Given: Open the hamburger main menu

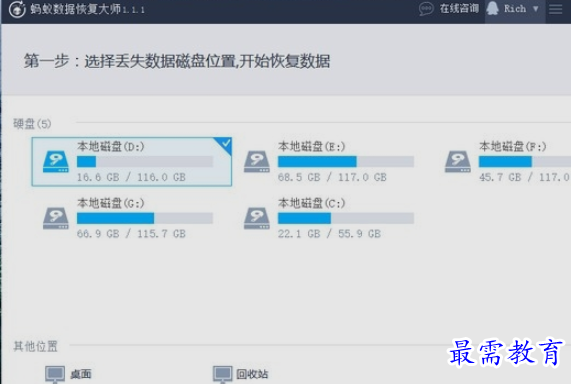Looking at the screenshot, I should (556, 9).
